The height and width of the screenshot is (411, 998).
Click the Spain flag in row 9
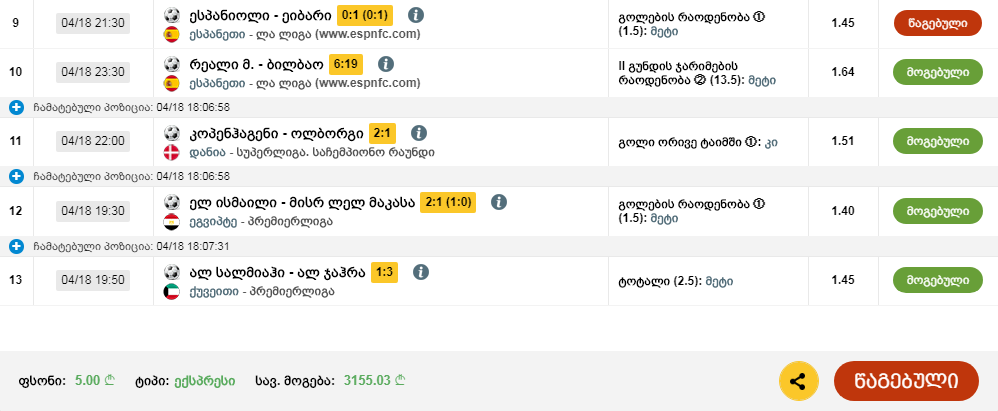tap(171, 35)
